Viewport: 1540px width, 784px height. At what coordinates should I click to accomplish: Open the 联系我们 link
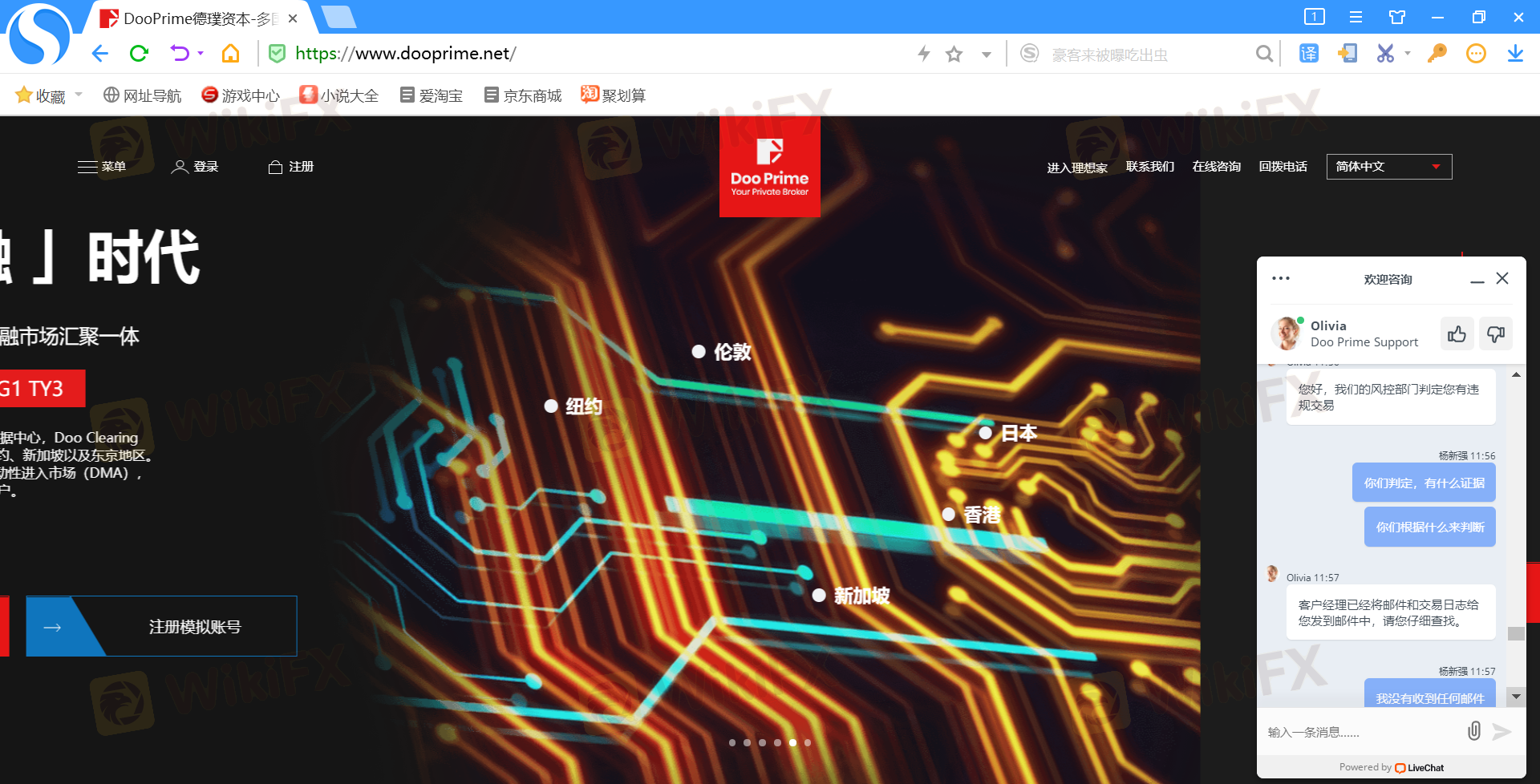coord(1149,167)
